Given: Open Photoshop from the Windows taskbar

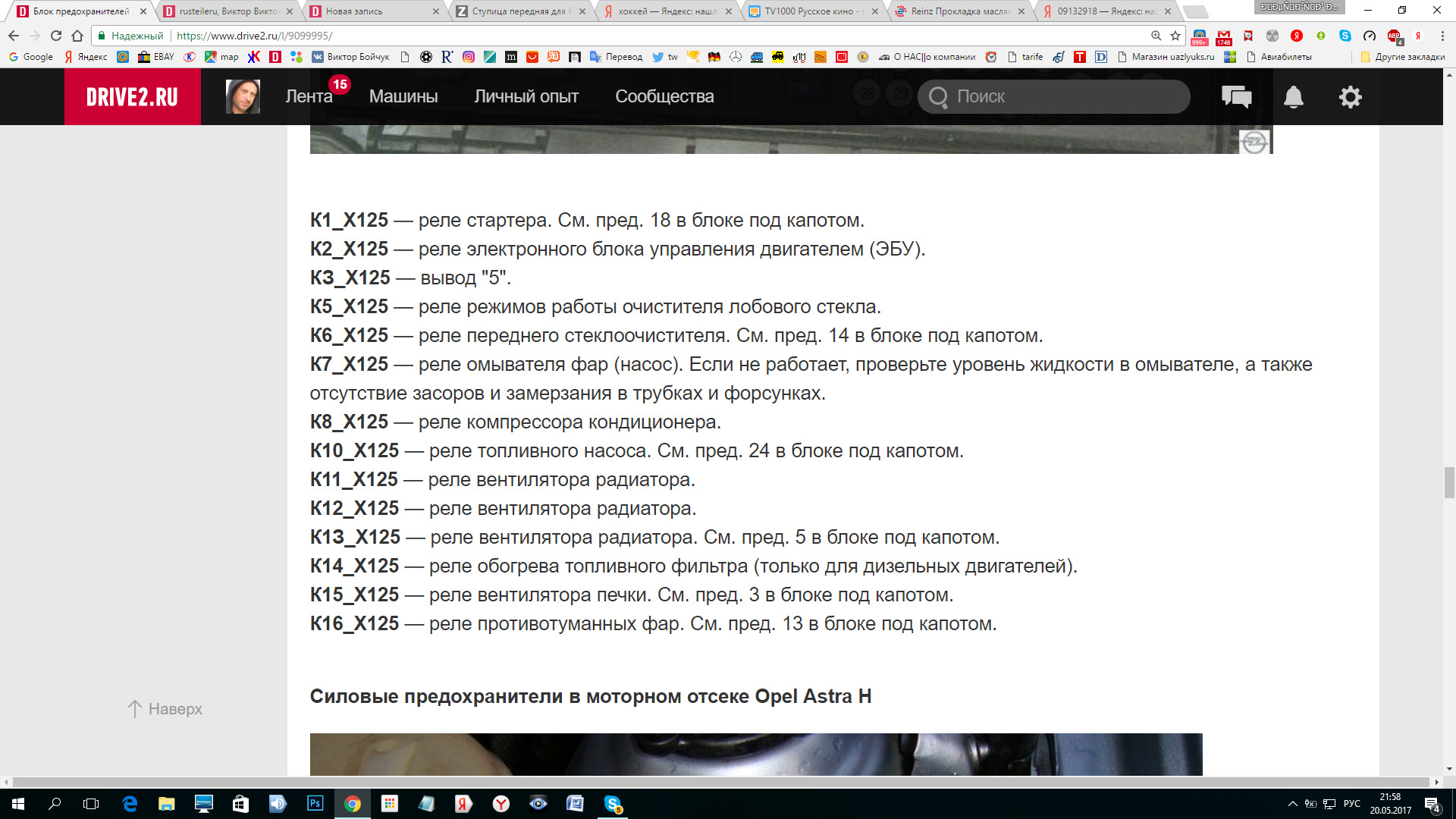Looking at the screenshot, I should point(315,803).
